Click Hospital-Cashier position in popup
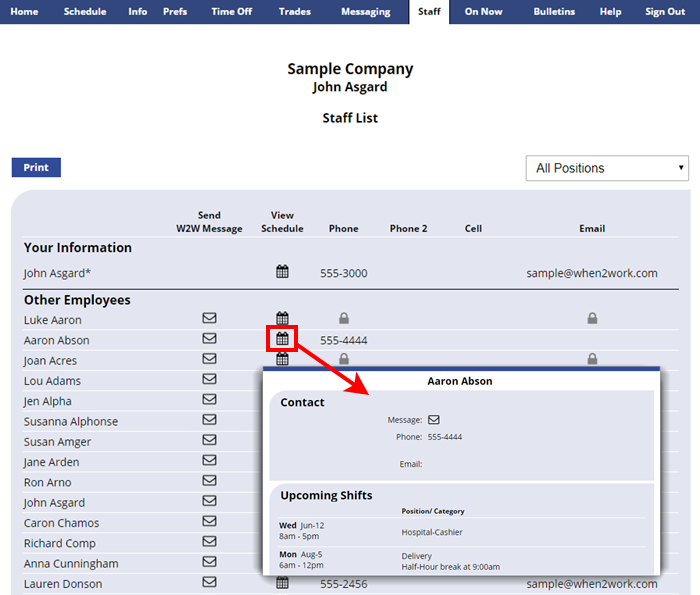 [432, 532]
